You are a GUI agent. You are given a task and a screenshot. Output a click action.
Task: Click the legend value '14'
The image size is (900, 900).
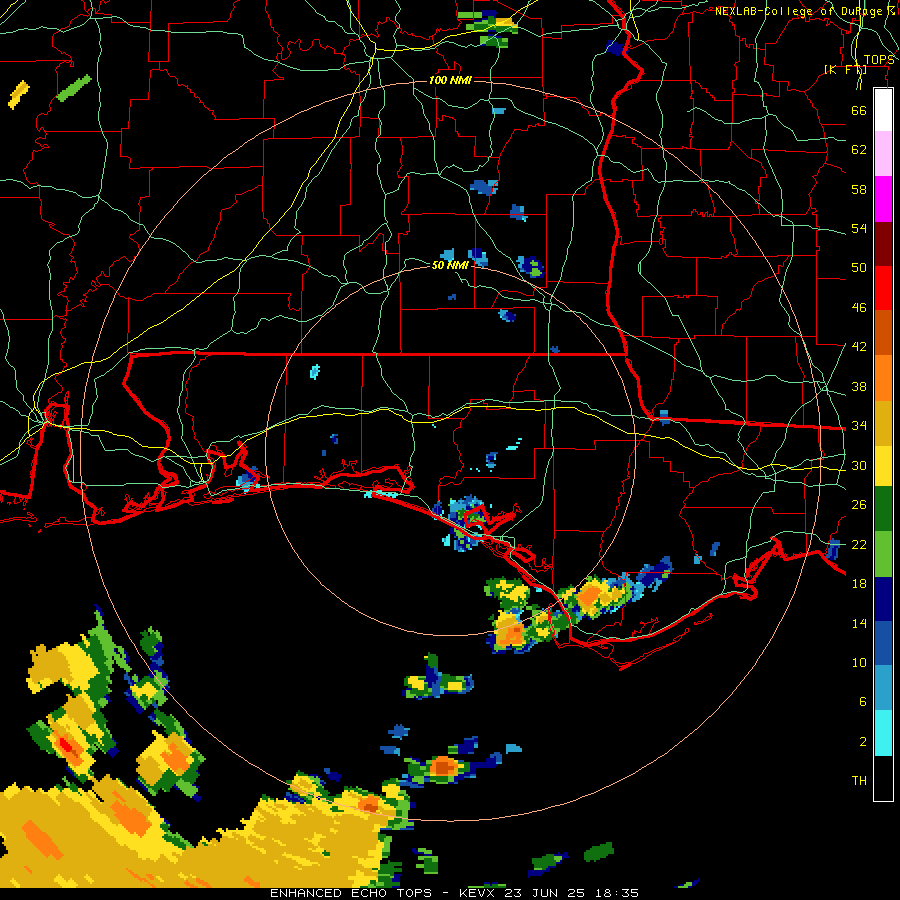(x=859, y=623)
